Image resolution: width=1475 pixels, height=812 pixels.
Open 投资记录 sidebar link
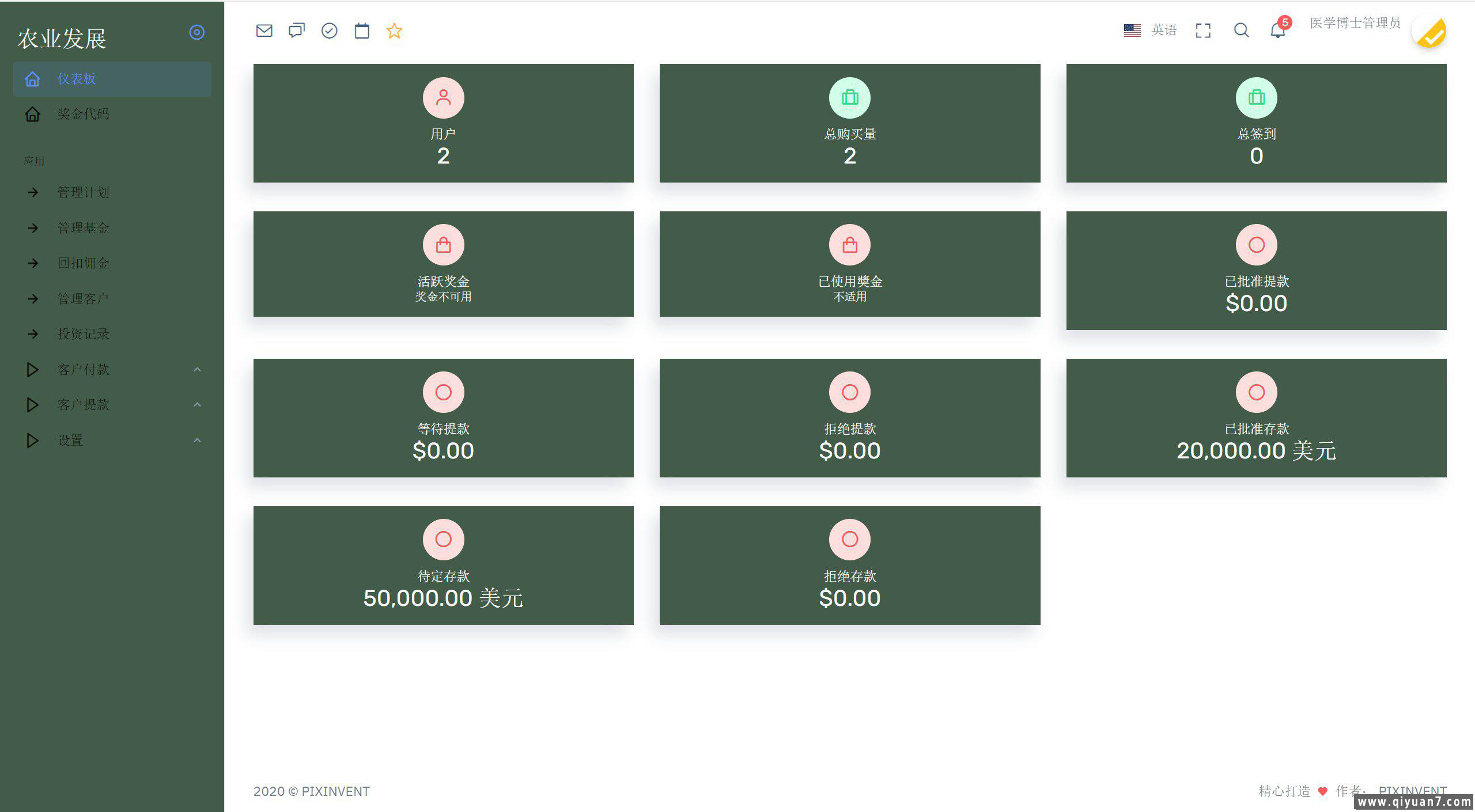[x=83, y=334]
